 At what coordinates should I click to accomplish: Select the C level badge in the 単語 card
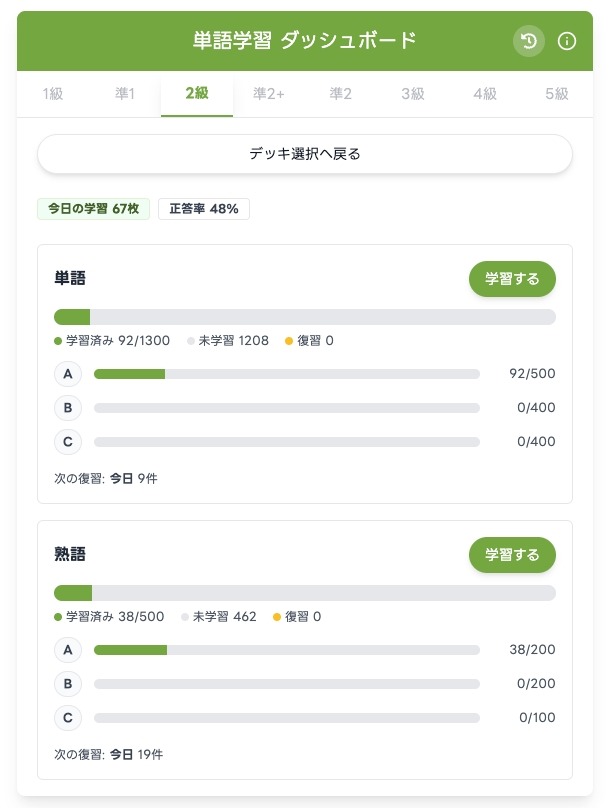click(x=68, y=442)
